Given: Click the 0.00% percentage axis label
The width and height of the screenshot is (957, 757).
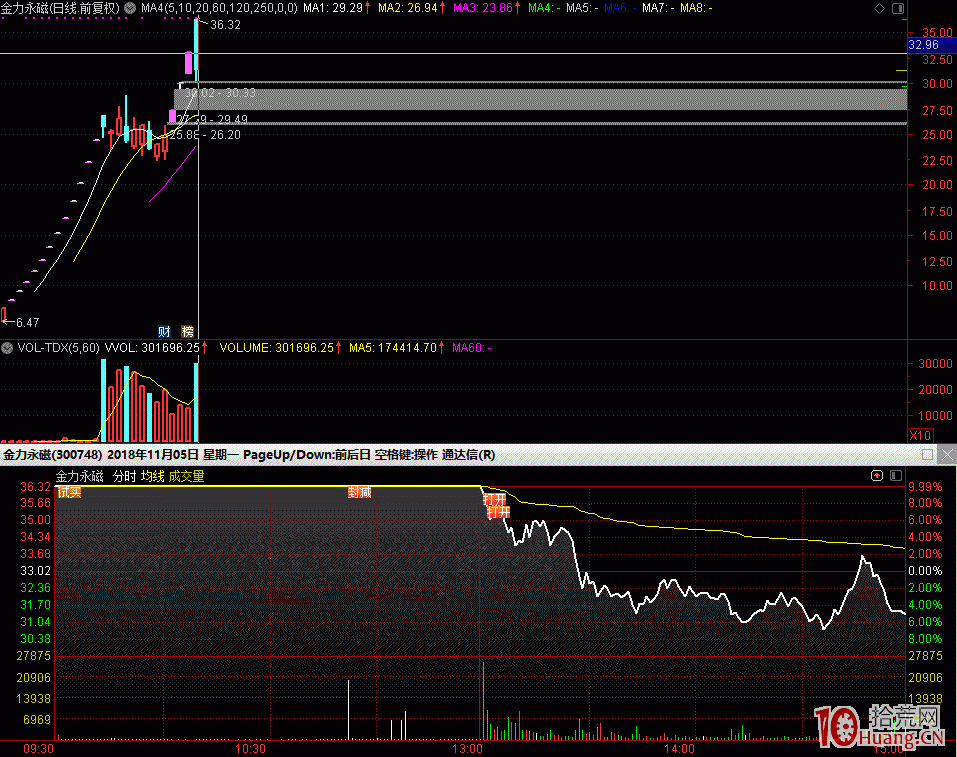Looking at the screenshot, I should [925, 571].
